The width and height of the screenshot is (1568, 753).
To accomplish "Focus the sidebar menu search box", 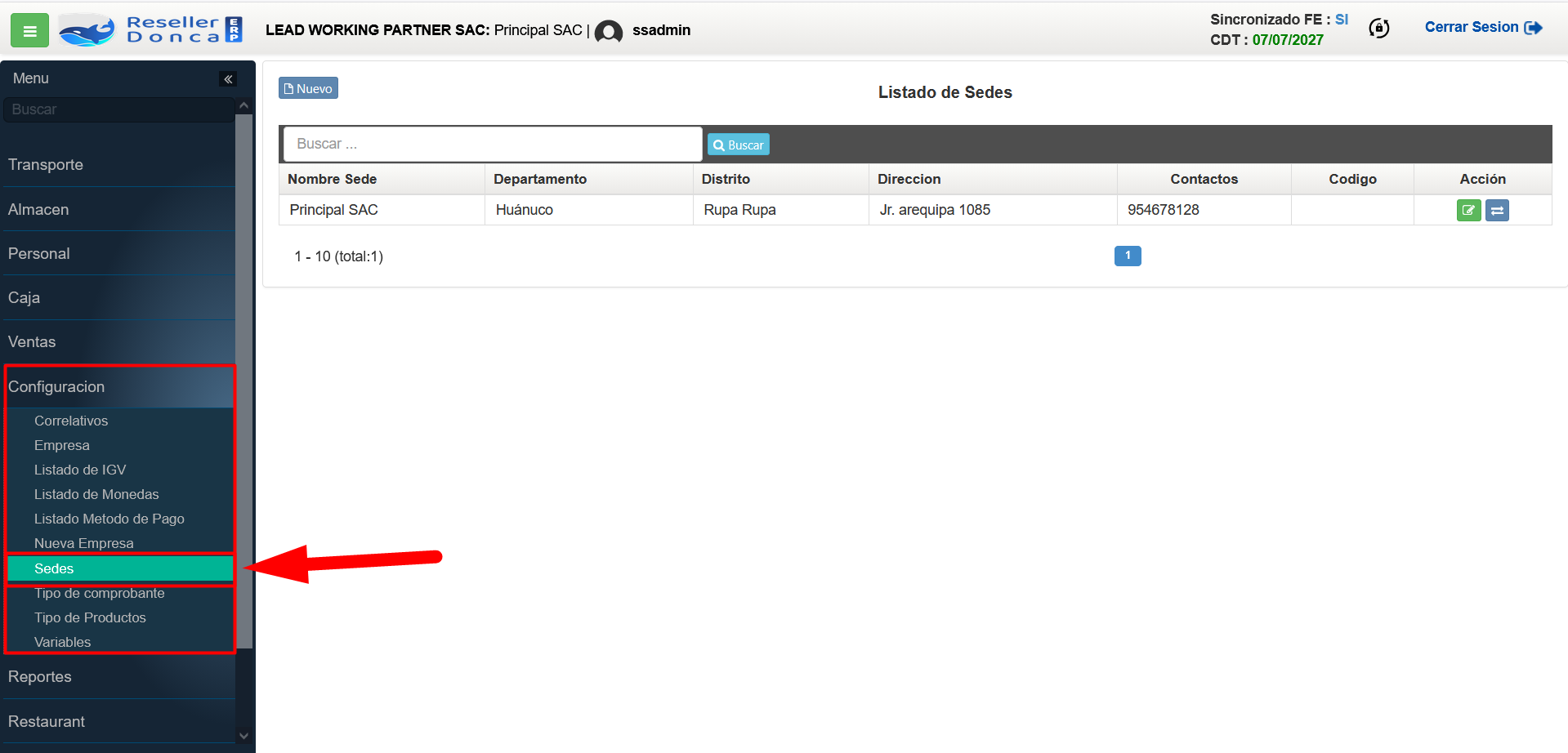I will point(118,109).
